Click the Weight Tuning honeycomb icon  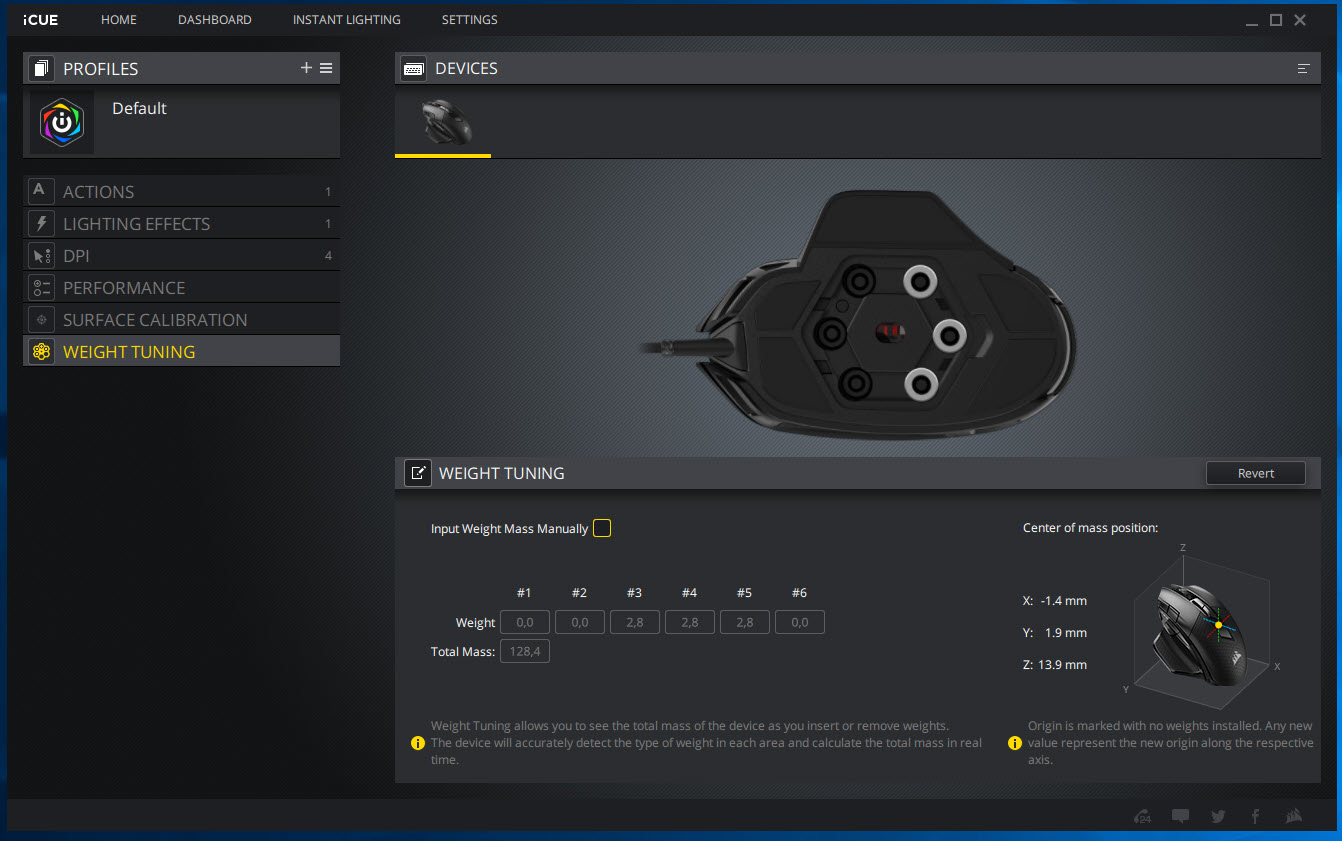point(41,351)
